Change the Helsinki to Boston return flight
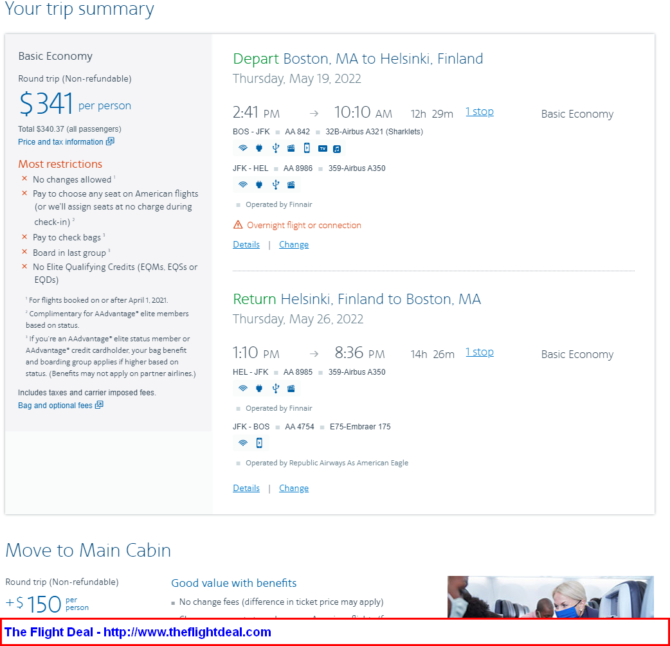Viewport: 670px width, 646px height. coord(294,488)
